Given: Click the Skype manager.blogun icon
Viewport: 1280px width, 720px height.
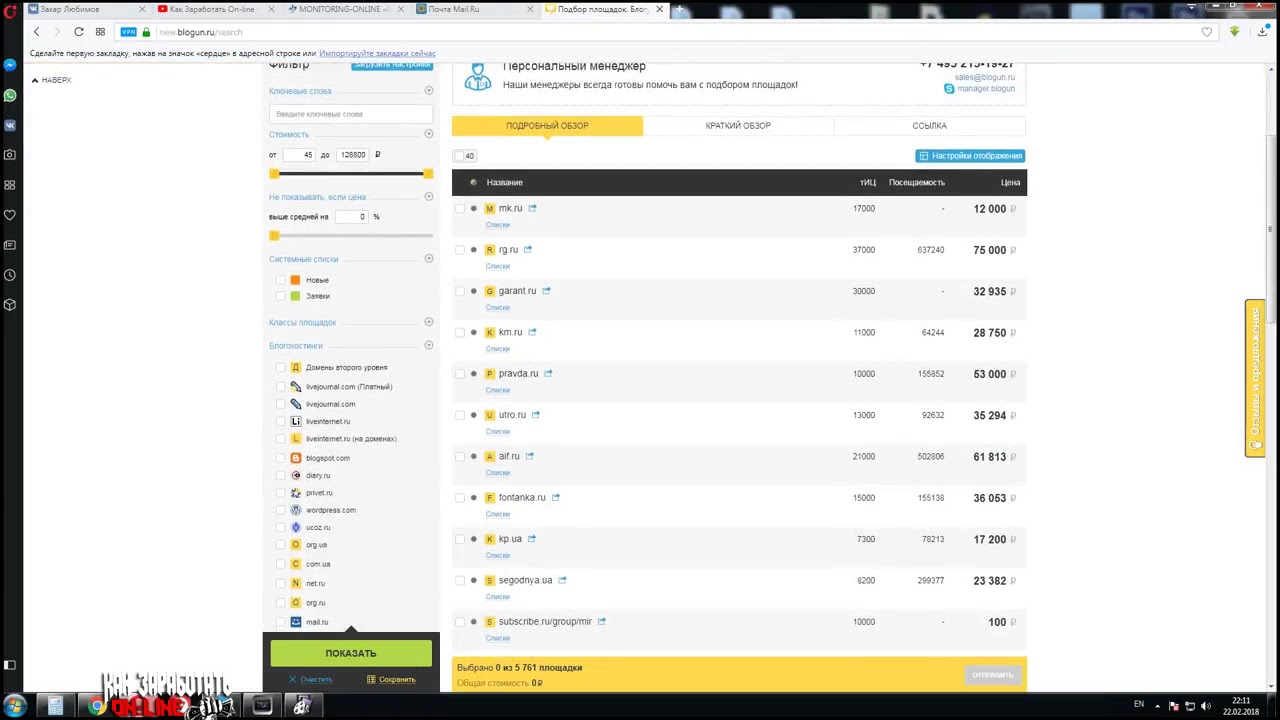Looking at the screenshot, I should tap(949, 89).
